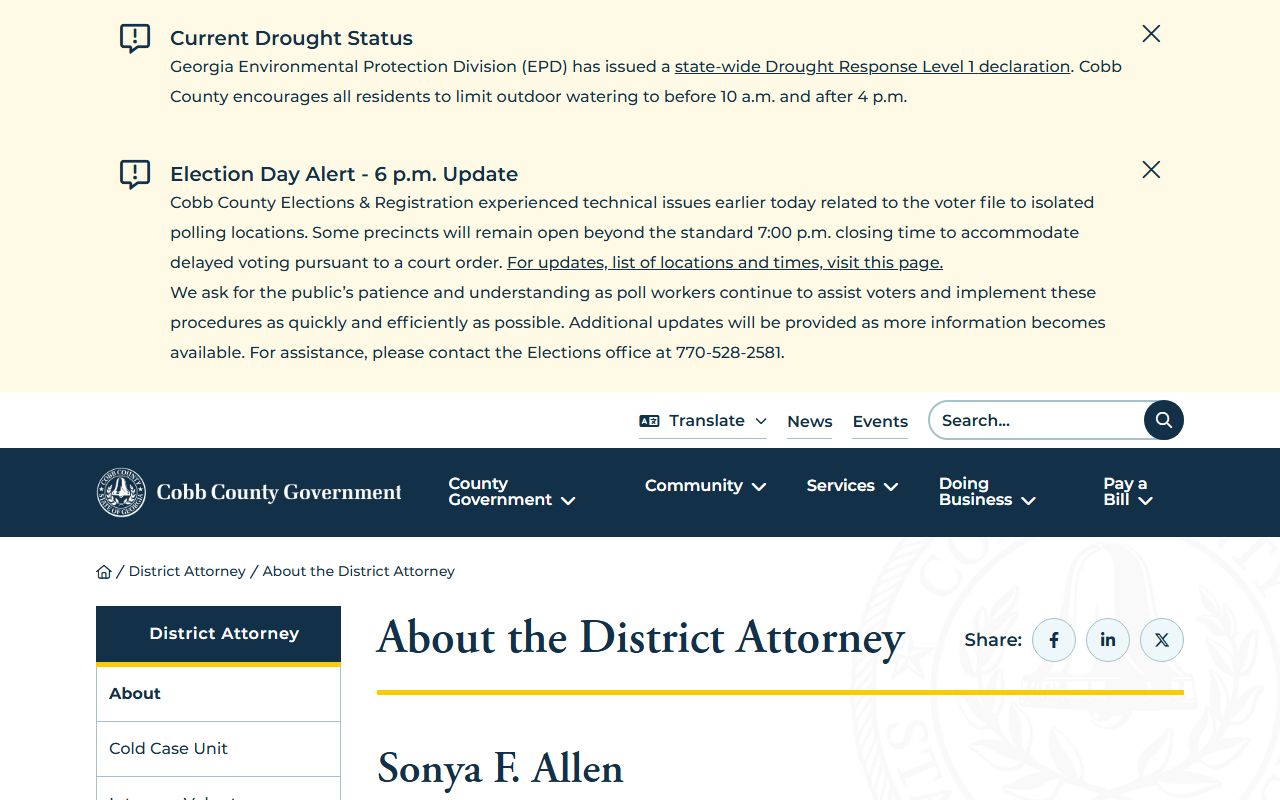
Task: Click the Translate language icon
Action: tap(649, 421)
